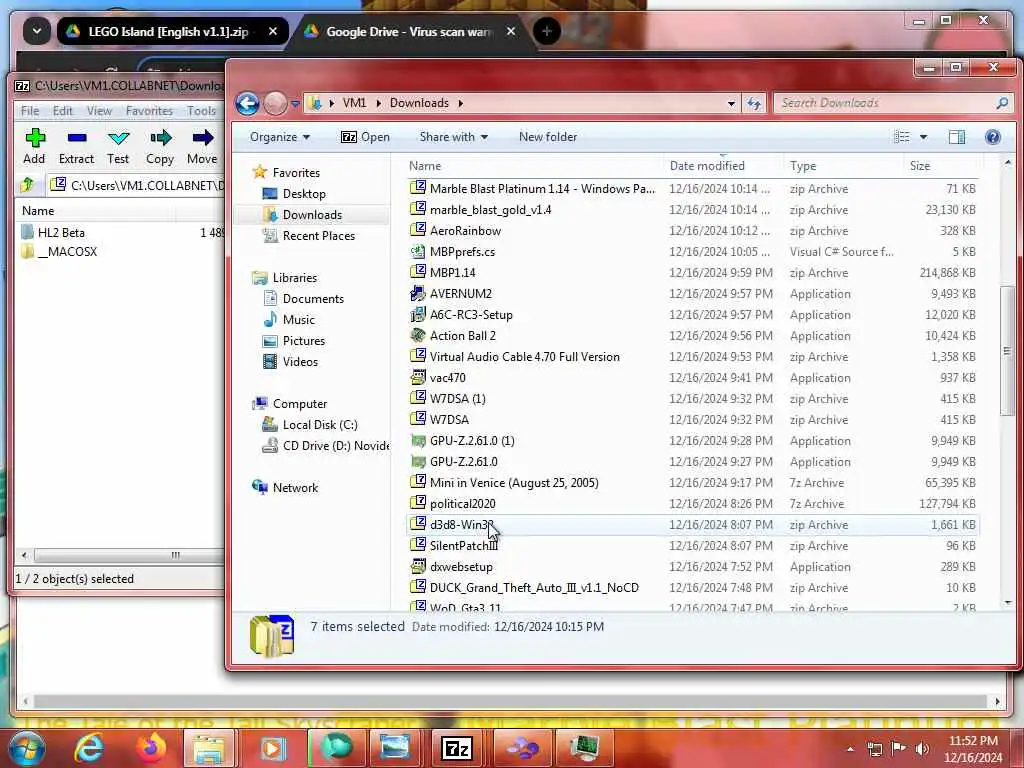1024x768 pixels.
Task: Open File menu in 7-Zip
Action: [x=30, y=111]
